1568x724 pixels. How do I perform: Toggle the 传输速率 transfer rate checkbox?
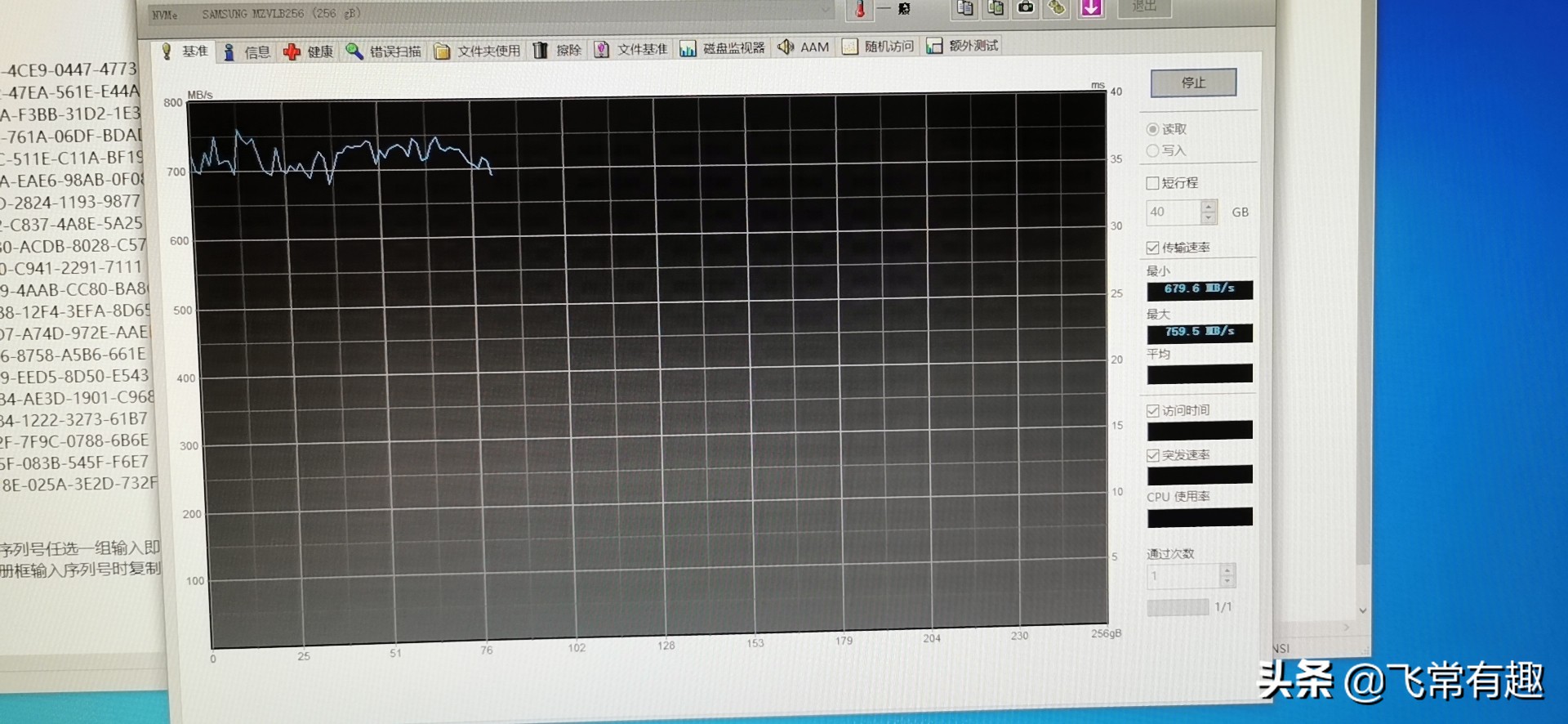click(x=1152, y=248)
